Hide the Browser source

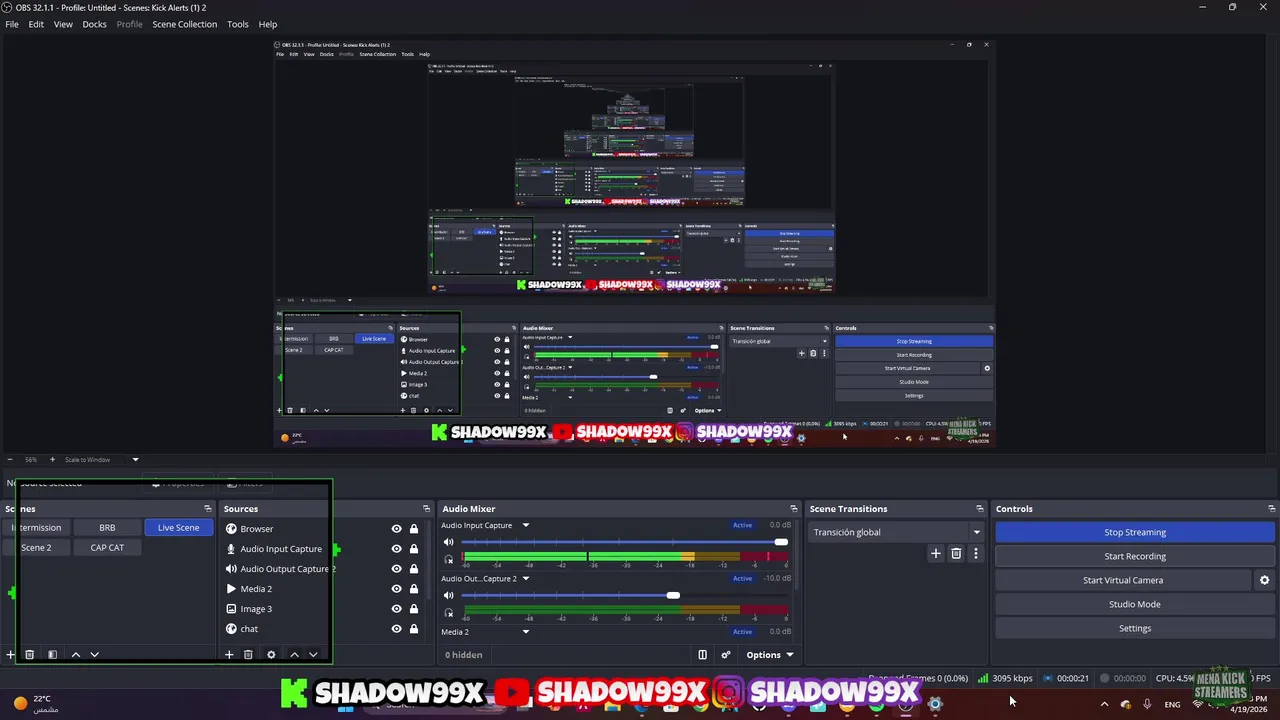tap(396, 529)
